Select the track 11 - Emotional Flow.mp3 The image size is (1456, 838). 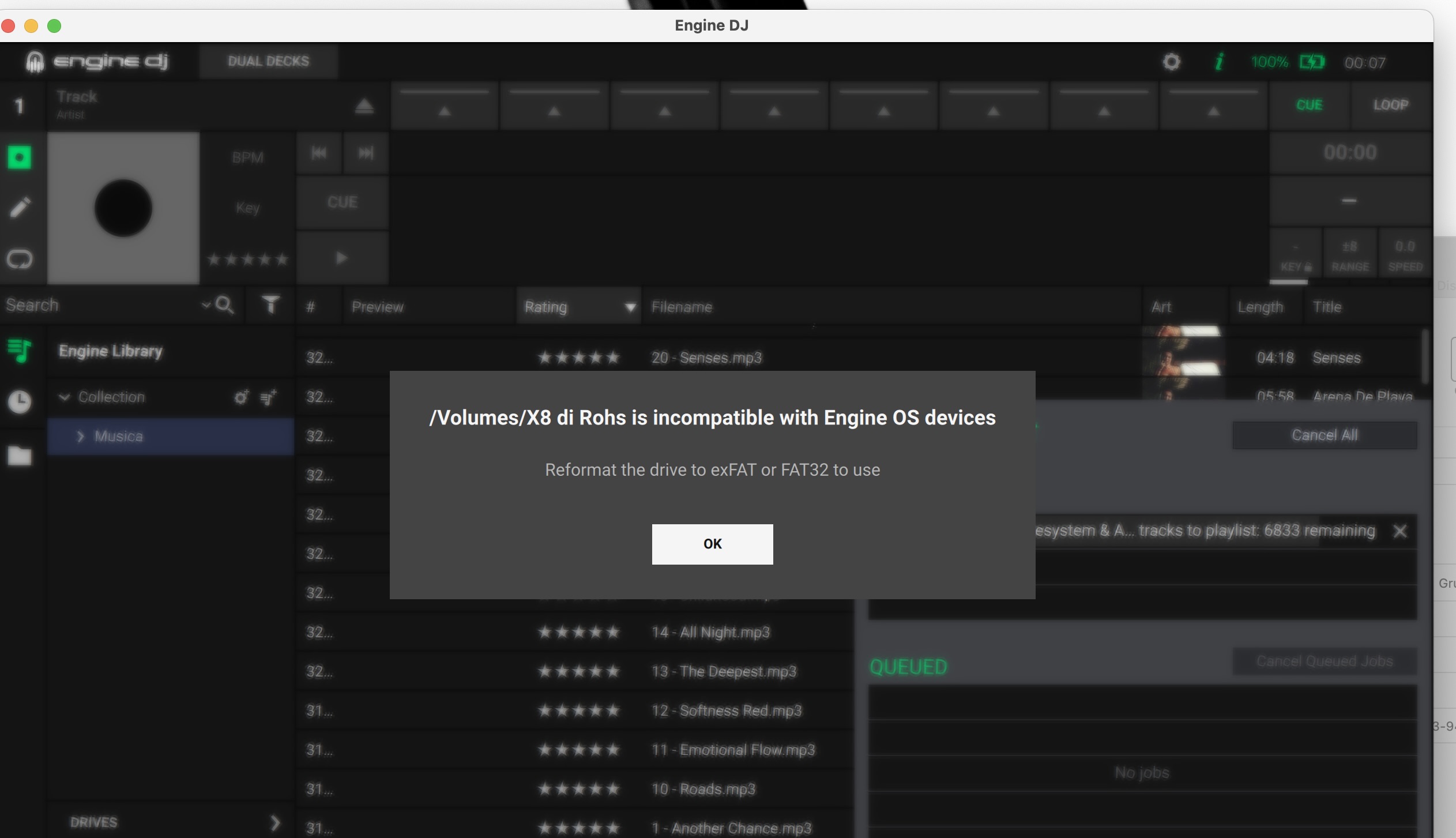tap(733, 750)
